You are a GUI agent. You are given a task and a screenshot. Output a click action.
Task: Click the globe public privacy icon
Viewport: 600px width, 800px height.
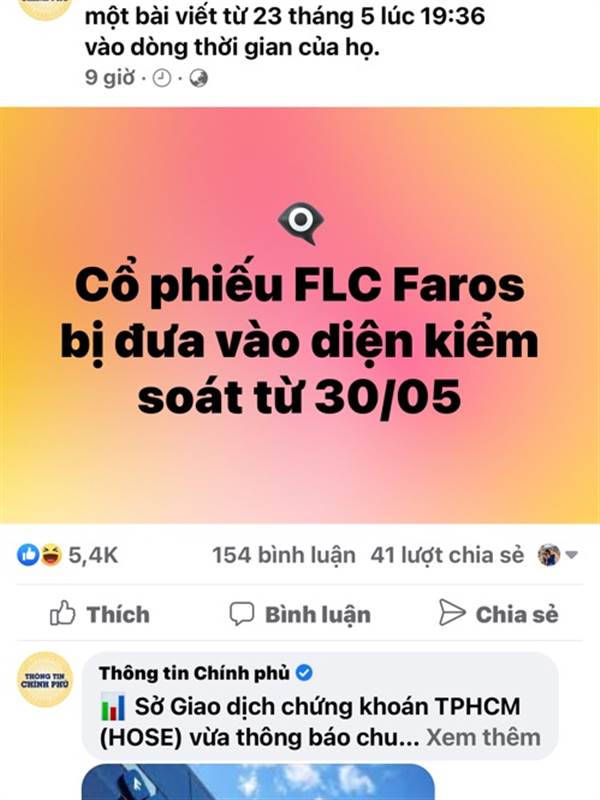pos(198,79)
